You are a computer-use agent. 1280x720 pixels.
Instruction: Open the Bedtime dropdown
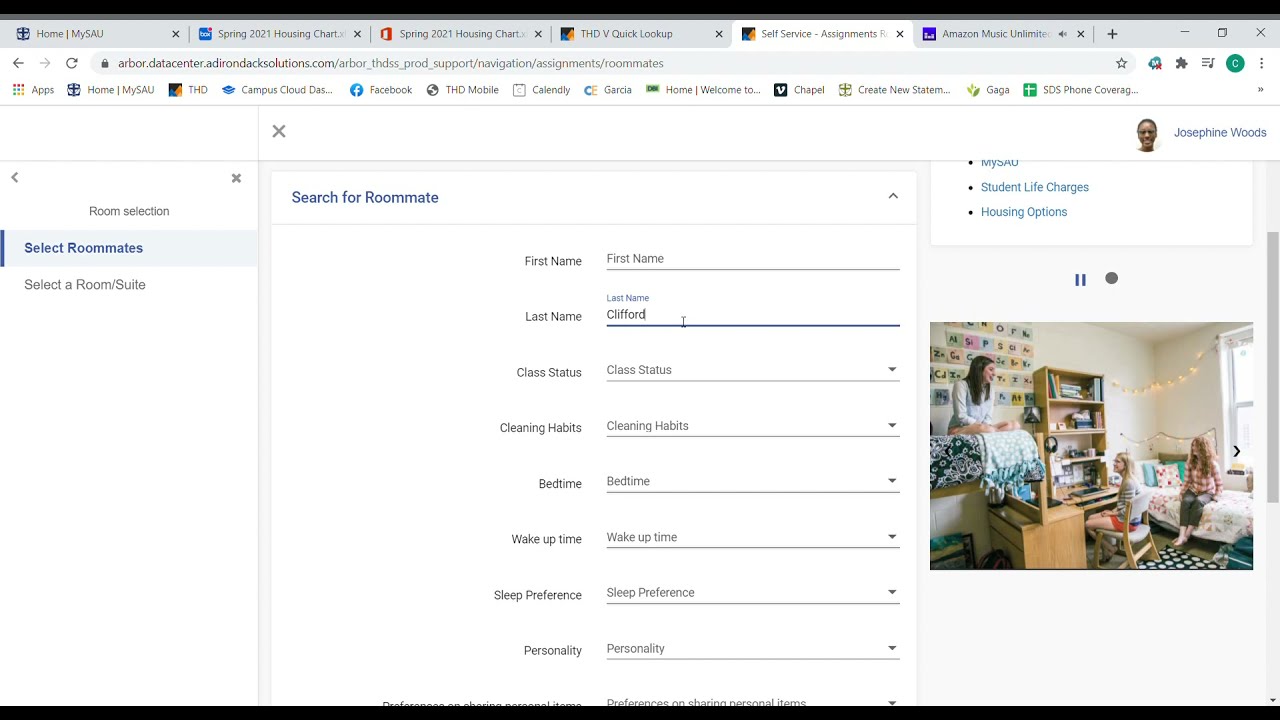[x=752, y=481]
